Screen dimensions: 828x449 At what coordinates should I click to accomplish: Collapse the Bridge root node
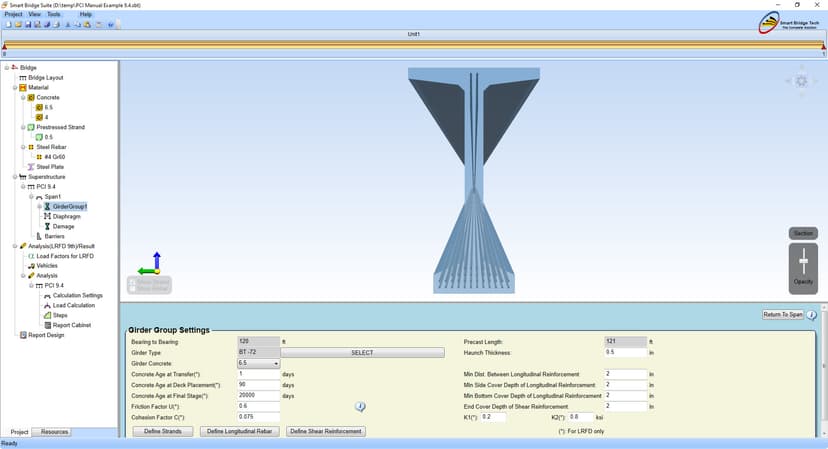click(7, 68)
